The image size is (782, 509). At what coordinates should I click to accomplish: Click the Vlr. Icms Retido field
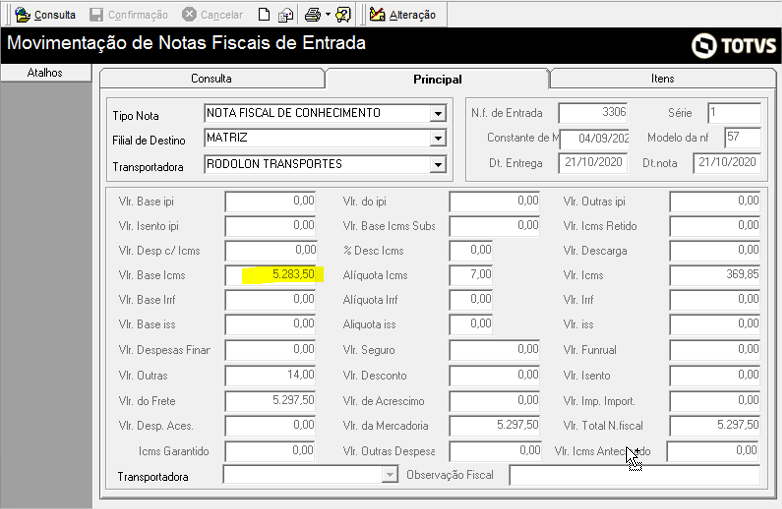[x=715, y=226]
